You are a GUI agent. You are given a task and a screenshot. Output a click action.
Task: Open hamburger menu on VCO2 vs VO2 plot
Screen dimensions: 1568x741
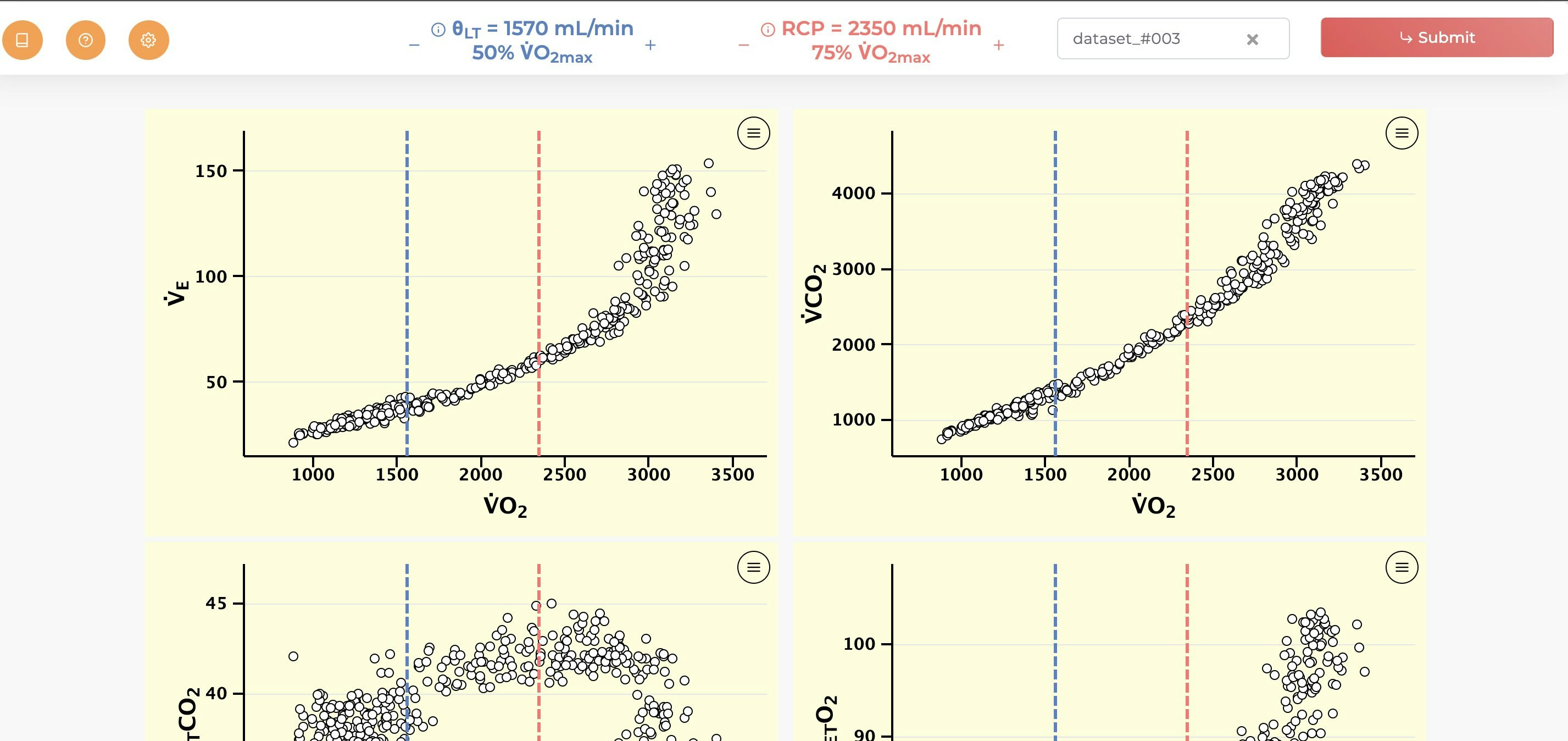coord(1401,132)
